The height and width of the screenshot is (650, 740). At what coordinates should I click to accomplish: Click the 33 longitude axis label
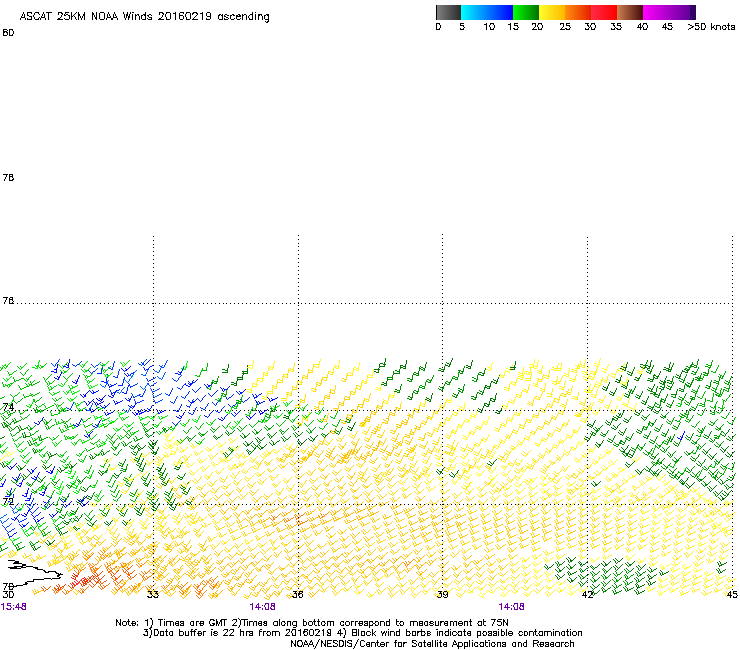pyautogui.click(x=152, y=594)
